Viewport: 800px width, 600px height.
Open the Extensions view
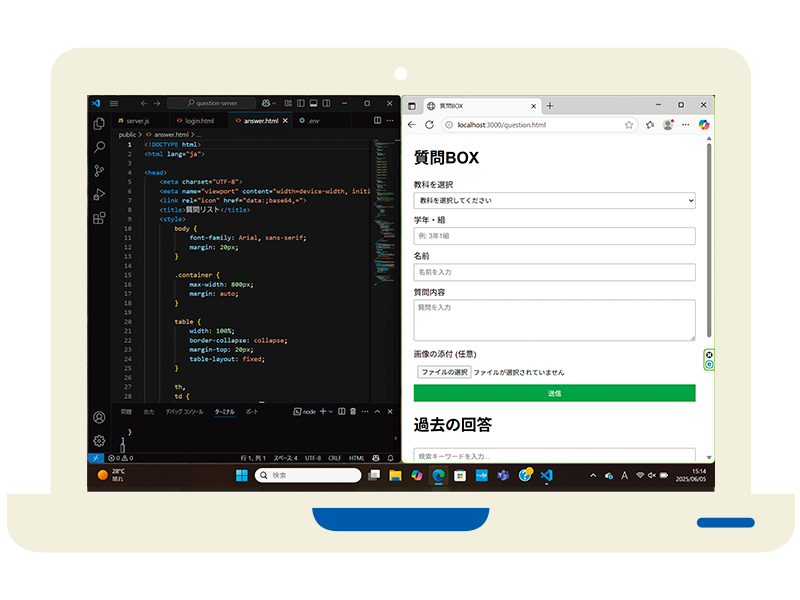point(99,218)
